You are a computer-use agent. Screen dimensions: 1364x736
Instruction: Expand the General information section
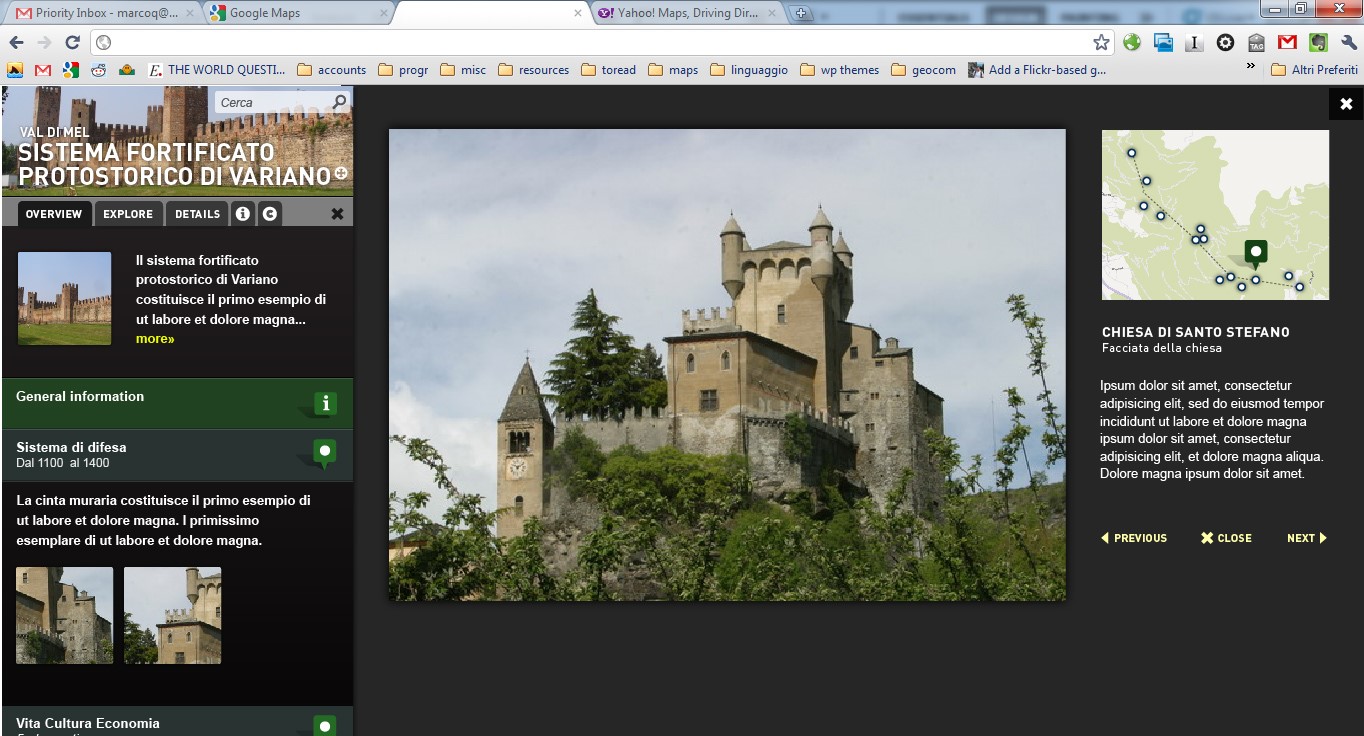(x=177, y=403)
